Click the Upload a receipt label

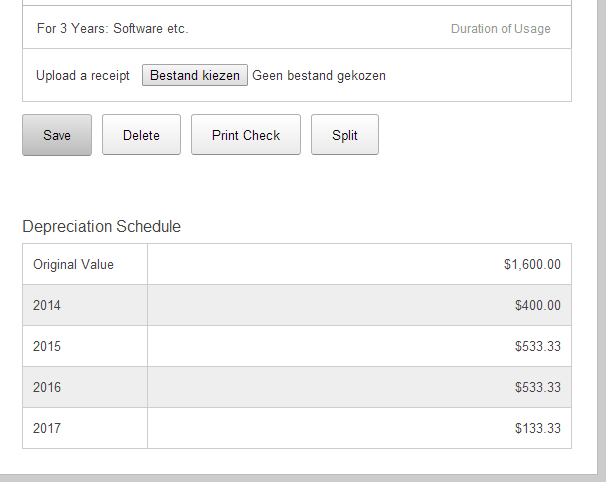point(83,75)
